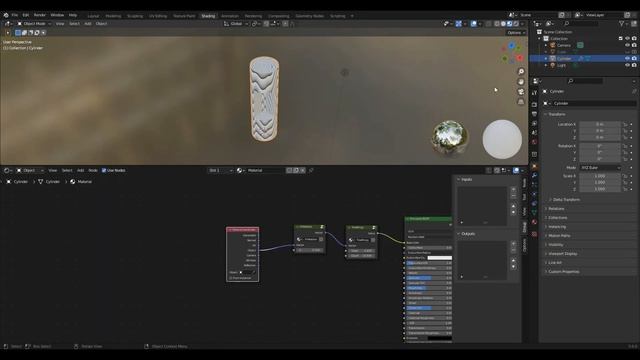
Task: Open the Edit menu
Action: pos(26,15)
